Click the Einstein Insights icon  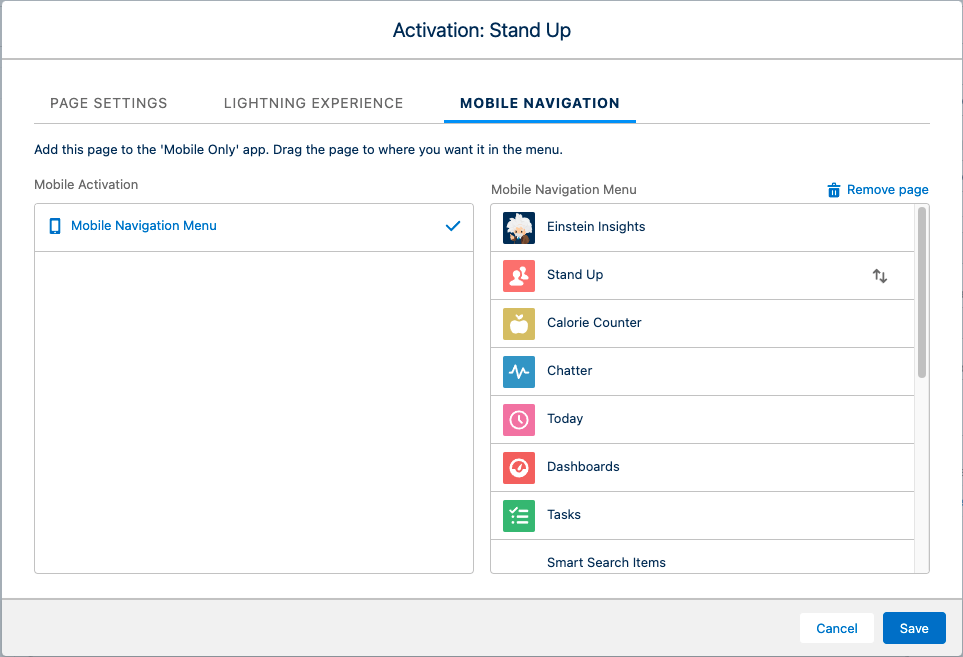tap(519, 227)
